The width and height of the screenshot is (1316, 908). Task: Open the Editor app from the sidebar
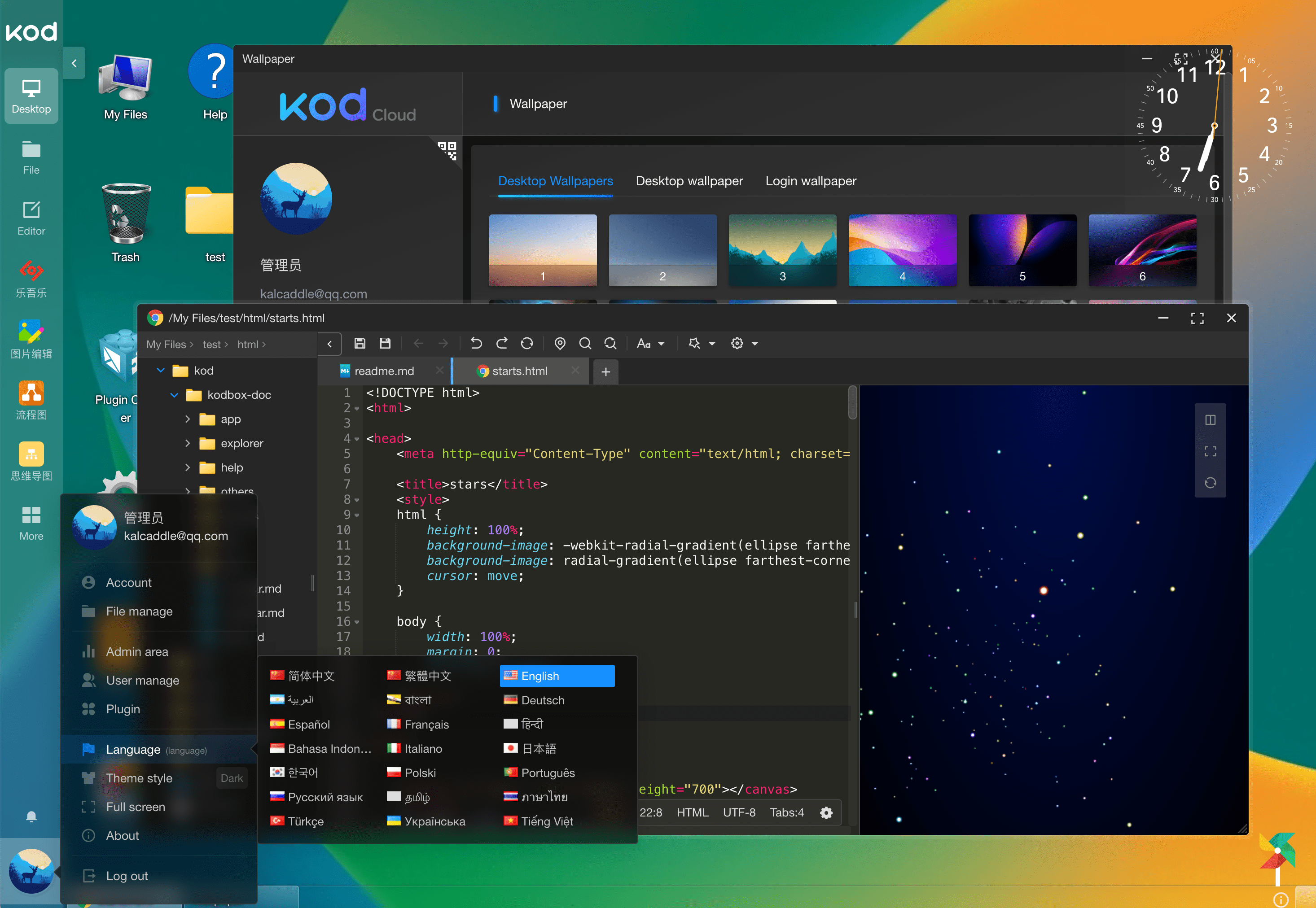31,216
